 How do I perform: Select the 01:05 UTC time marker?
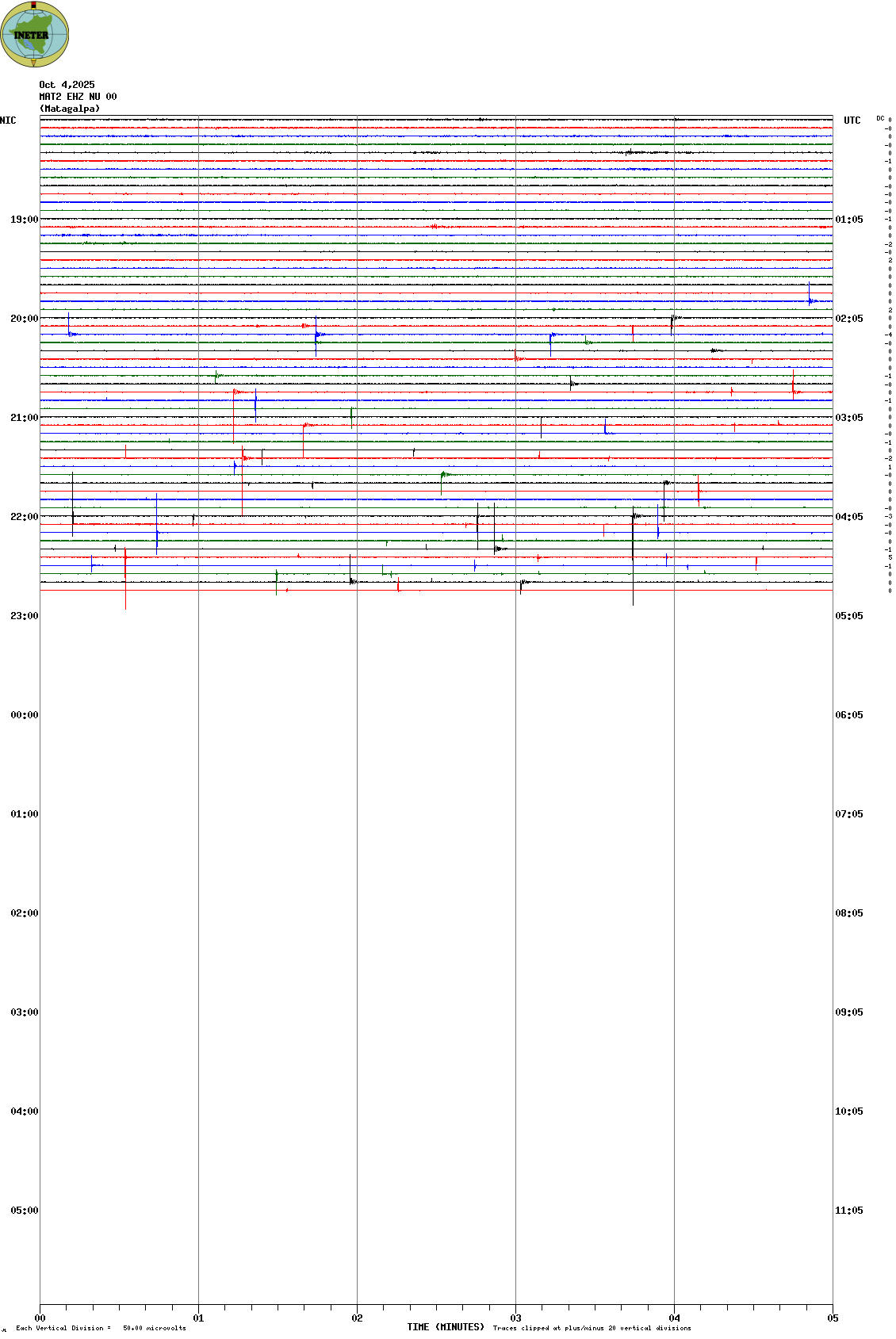click(848, 220)
